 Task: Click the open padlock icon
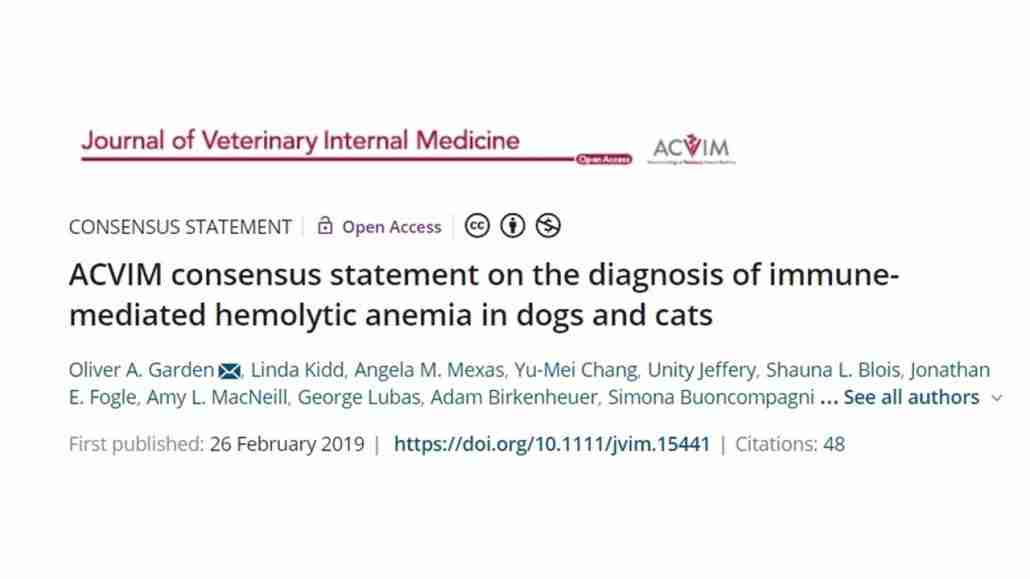coord(325,225)
